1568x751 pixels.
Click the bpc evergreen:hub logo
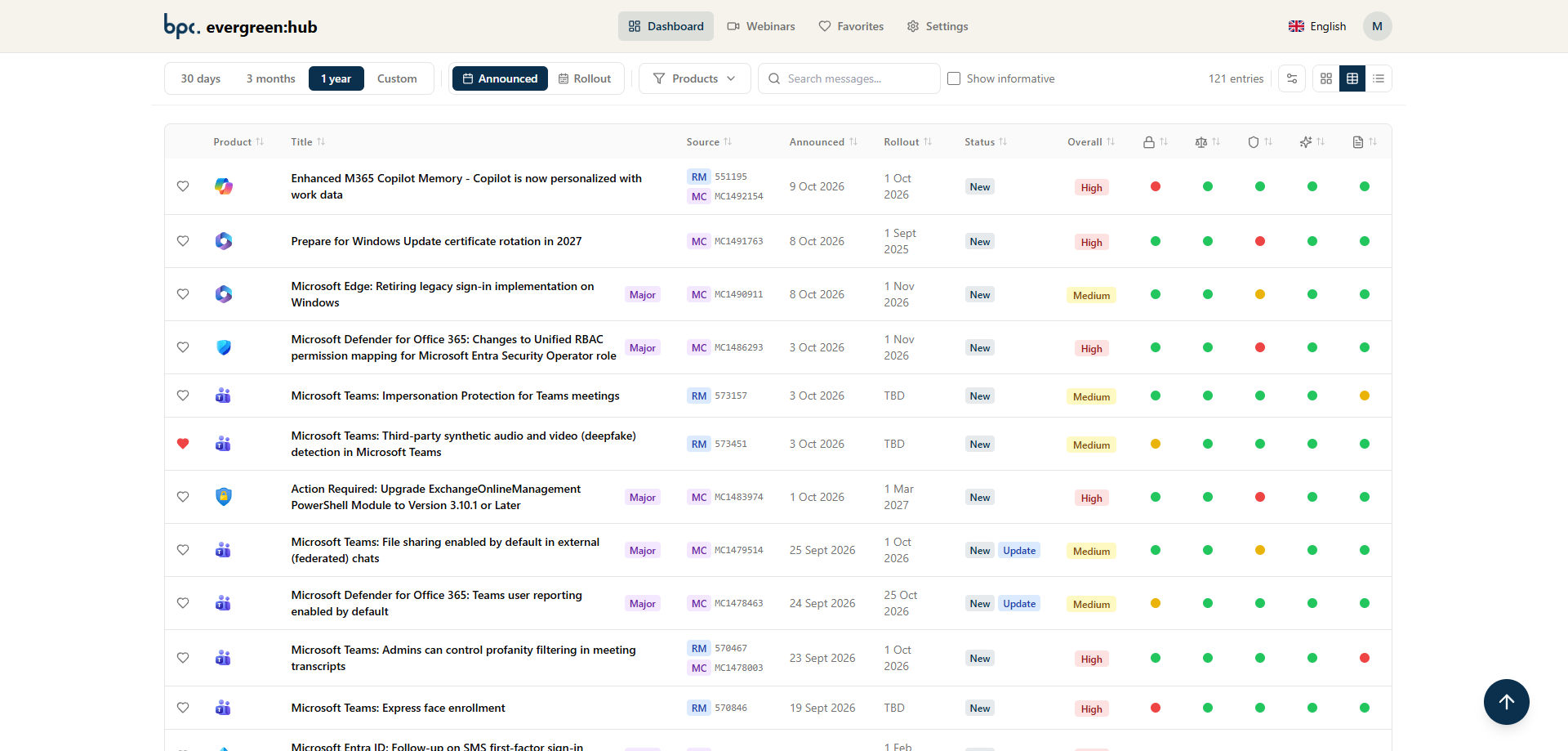[x=240, y=26]
